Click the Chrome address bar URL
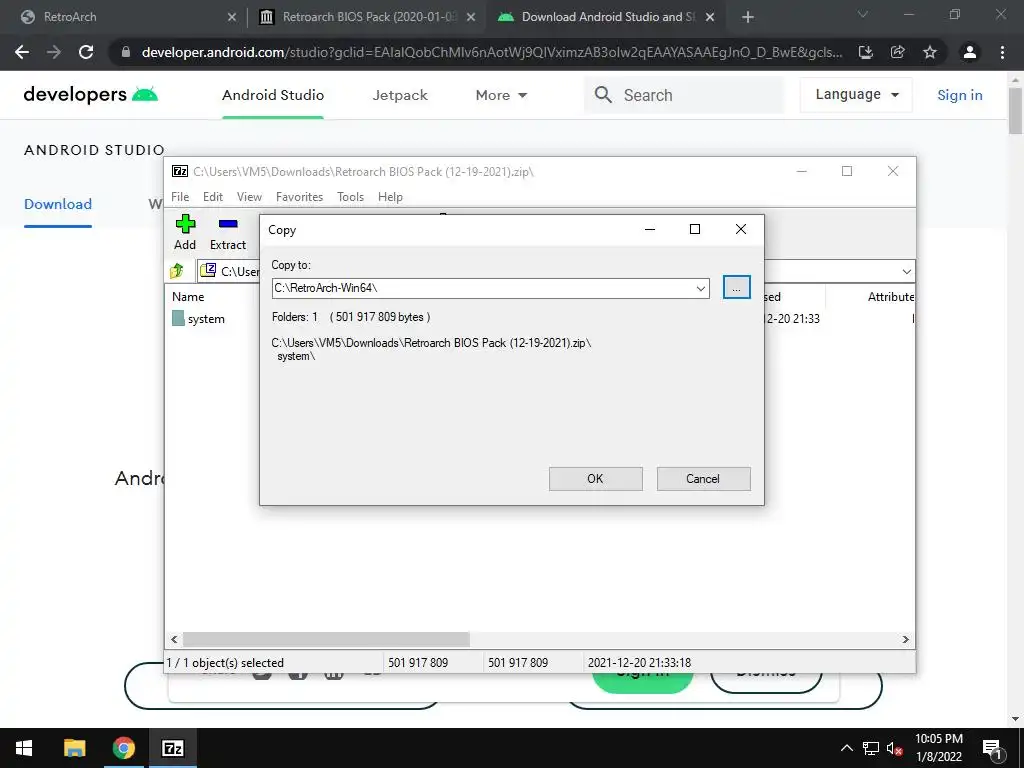Screen dimensions: 1024x768 point(491,52)
